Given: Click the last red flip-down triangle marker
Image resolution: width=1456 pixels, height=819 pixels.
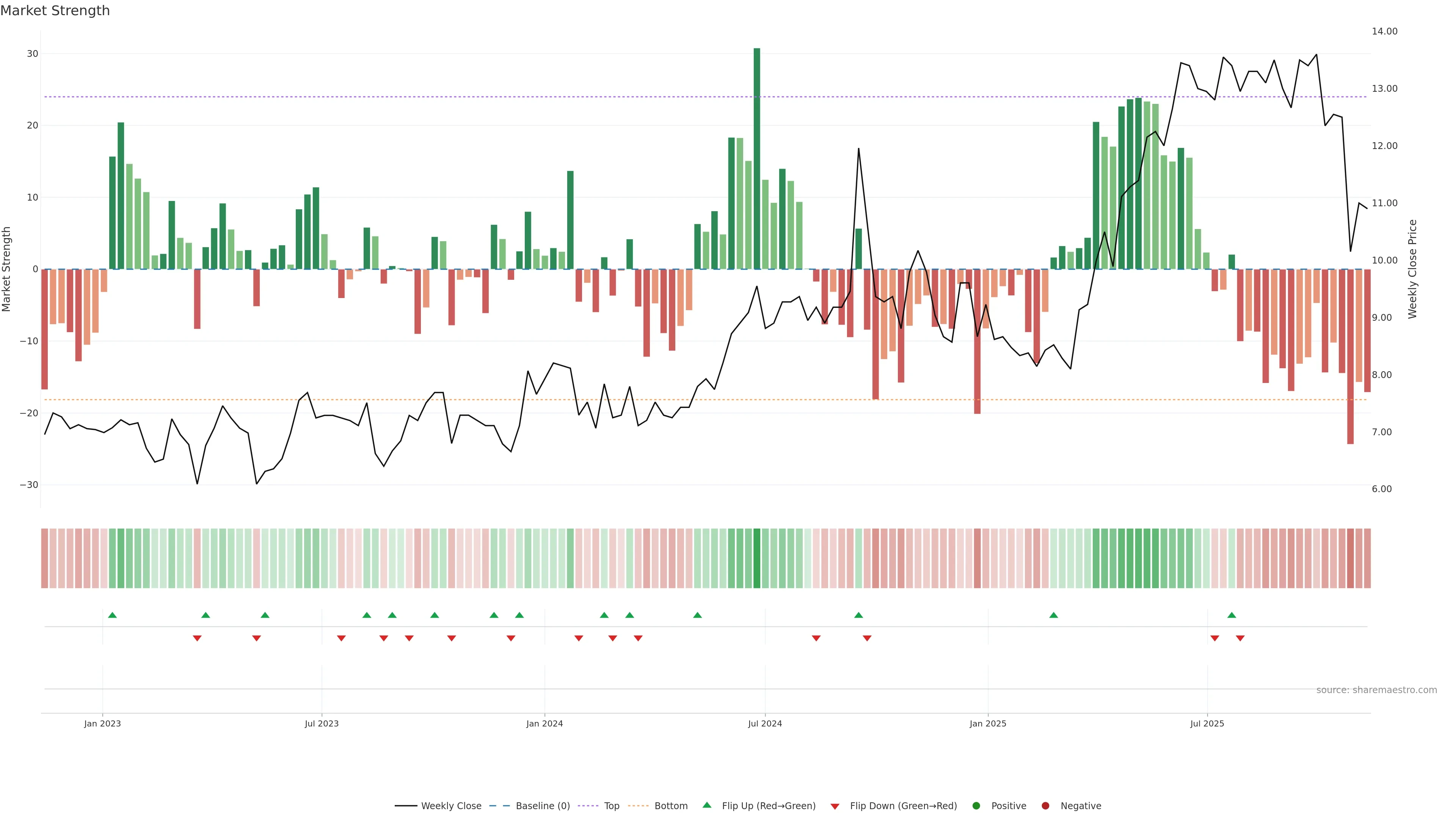Looking at the screenshot, I should [1240, 638].
